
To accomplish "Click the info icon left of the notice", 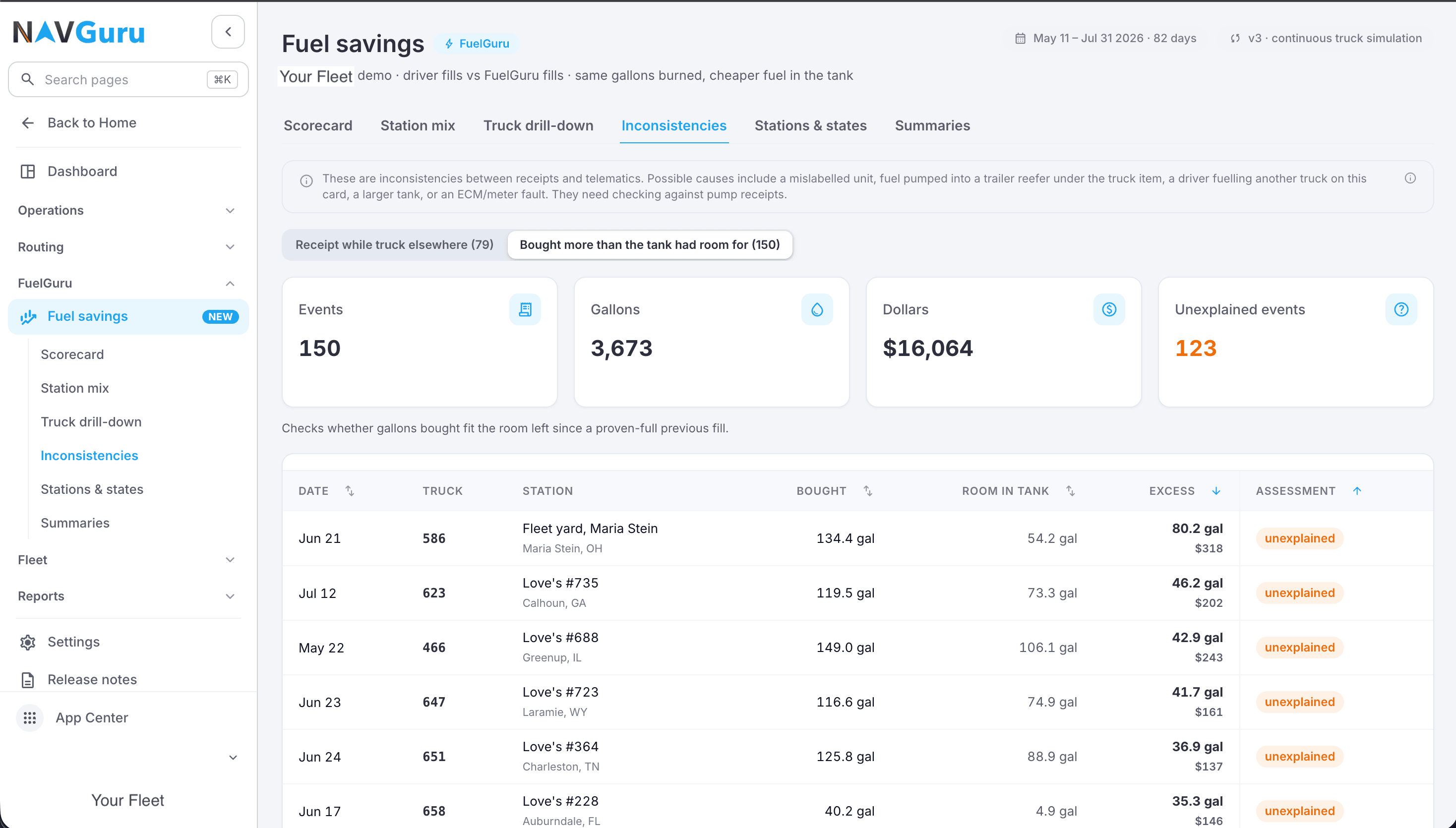I will point(306,181).
